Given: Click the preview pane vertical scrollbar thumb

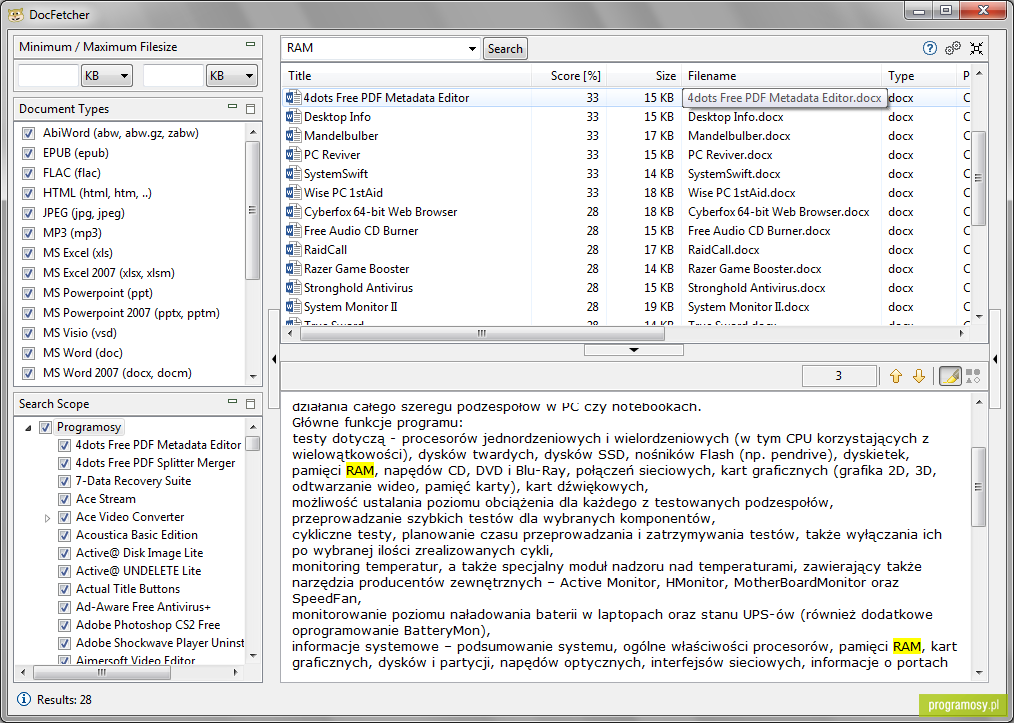Looking at the screenshot, I should (x=978, y=486).
